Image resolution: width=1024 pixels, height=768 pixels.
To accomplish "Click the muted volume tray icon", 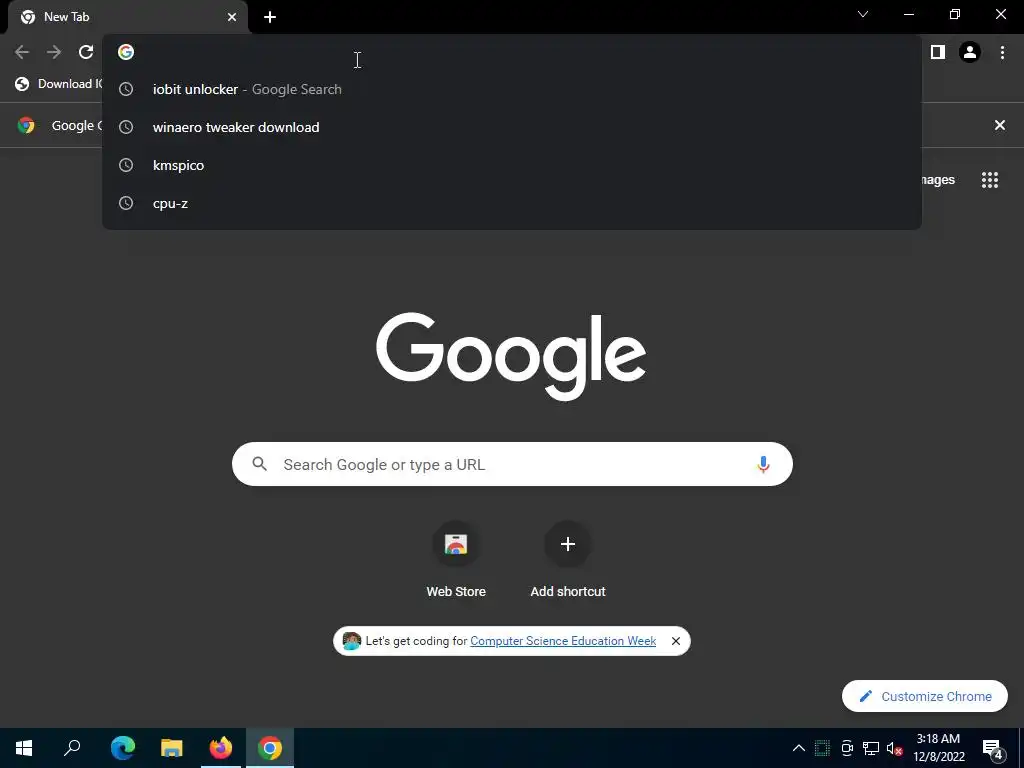I will 895,748.
